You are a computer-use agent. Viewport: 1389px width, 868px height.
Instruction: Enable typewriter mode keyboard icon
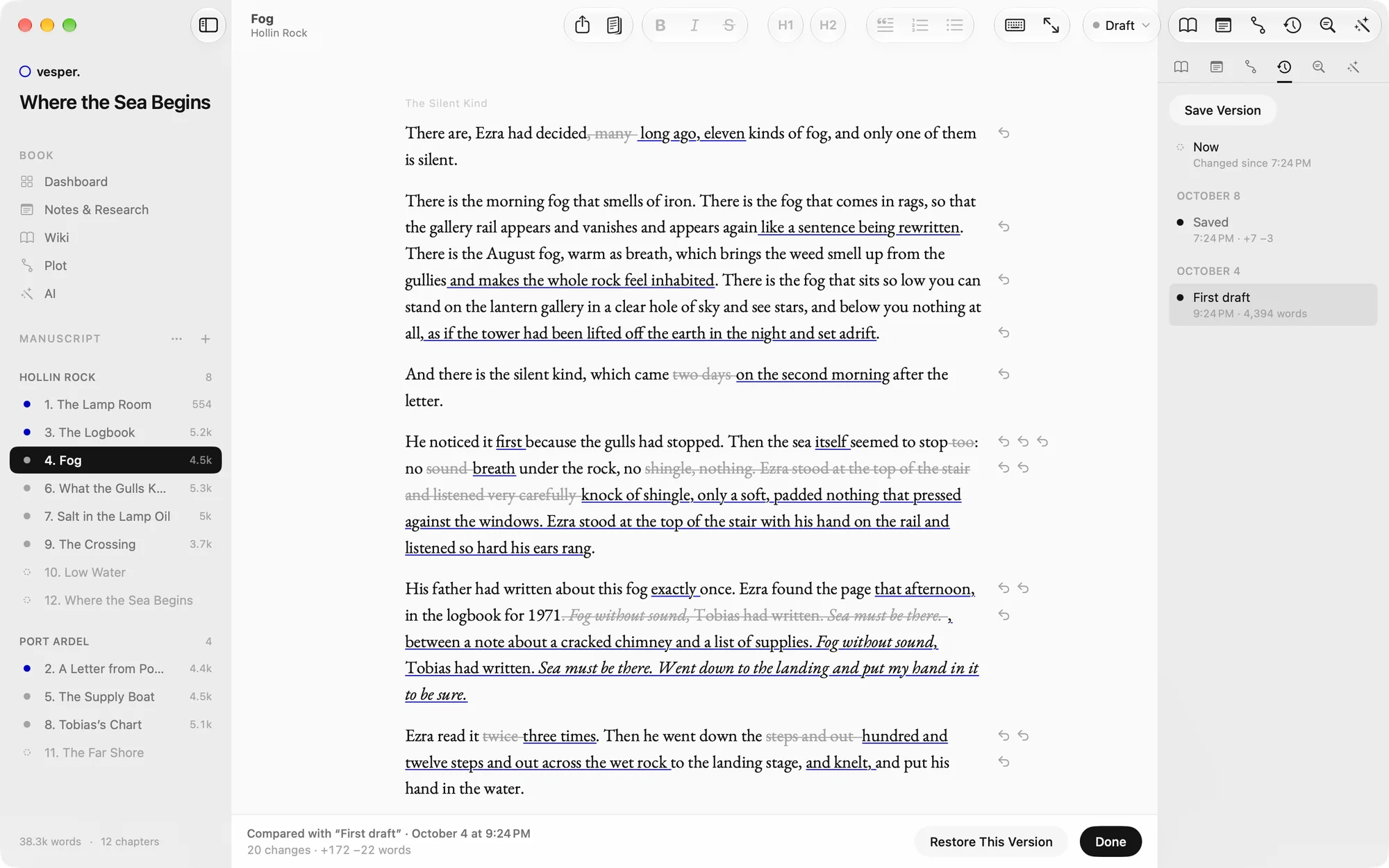1015,25
